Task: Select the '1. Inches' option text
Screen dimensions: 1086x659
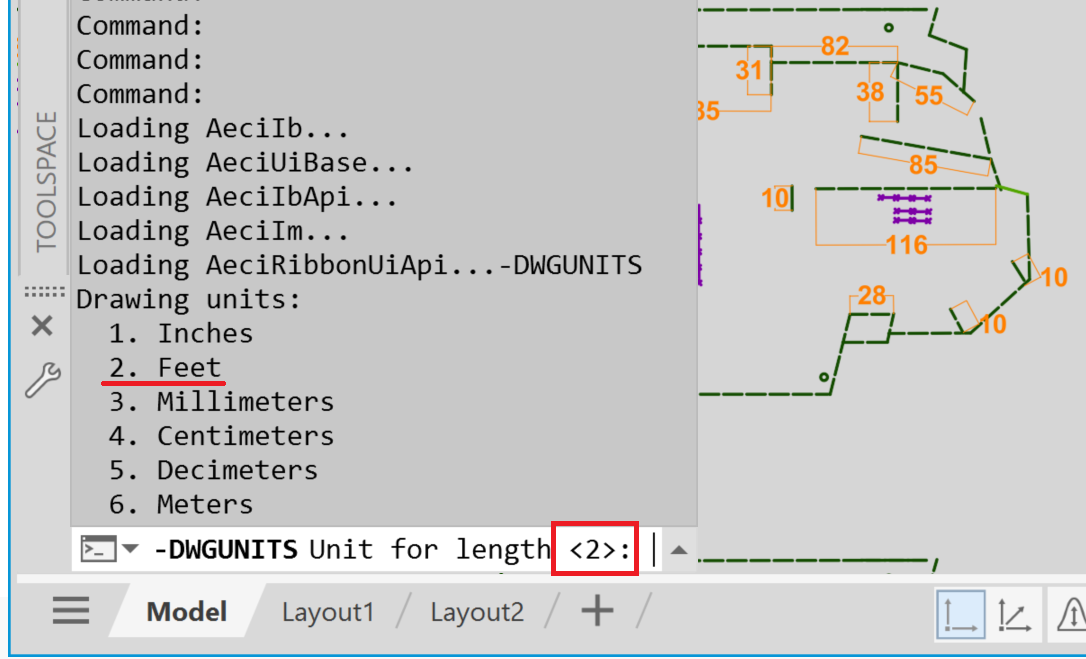Action: (x=181, y=333)
